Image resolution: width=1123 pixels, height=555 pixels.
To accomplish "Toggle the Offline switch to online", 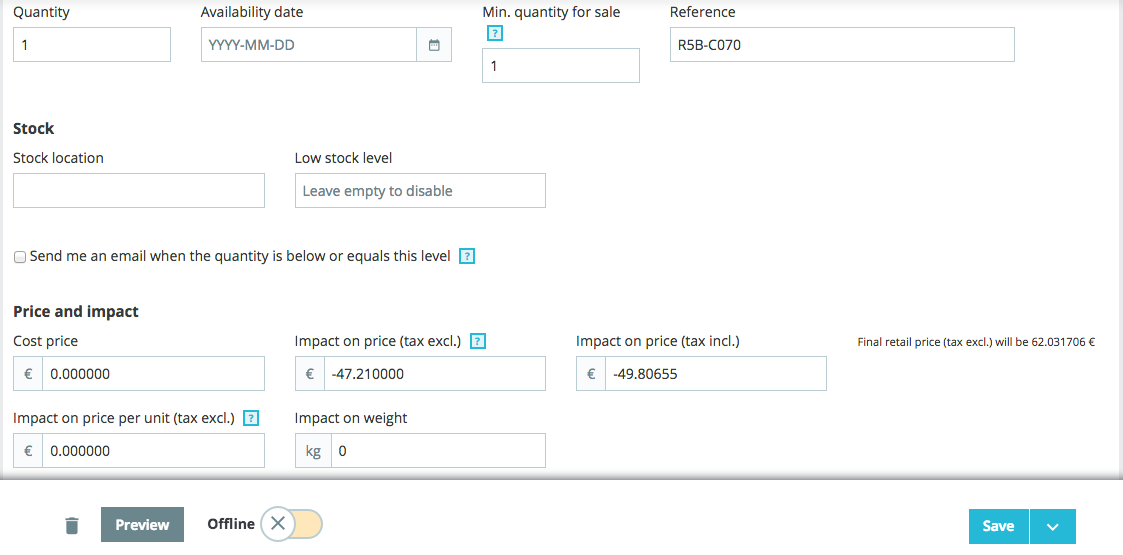I will click(291, 524).
